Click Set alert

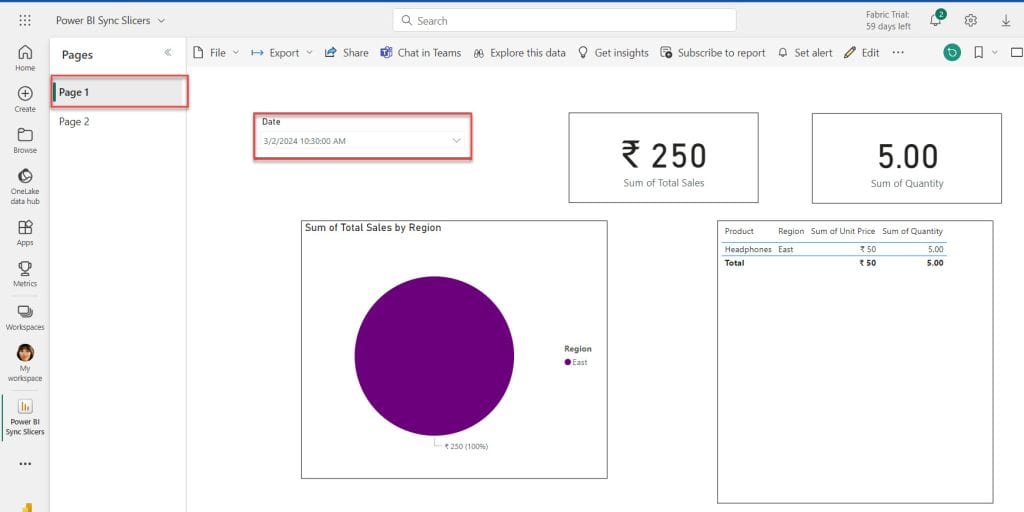805,53
